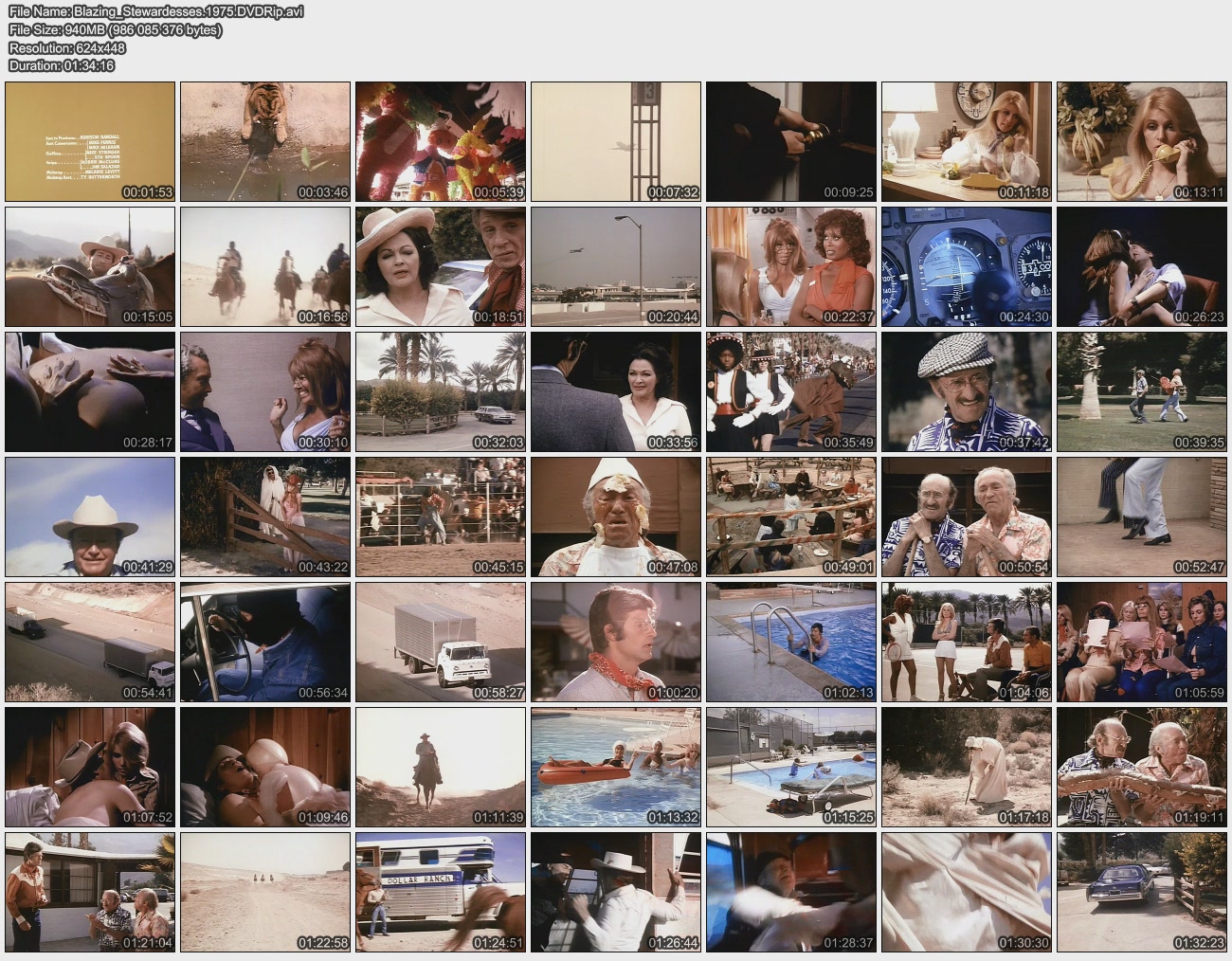The width and height of the screenshot is (1232, 961).
Task: Open the Dollar Ranch bus frame 01:24:51
Action: pos(441,892)
